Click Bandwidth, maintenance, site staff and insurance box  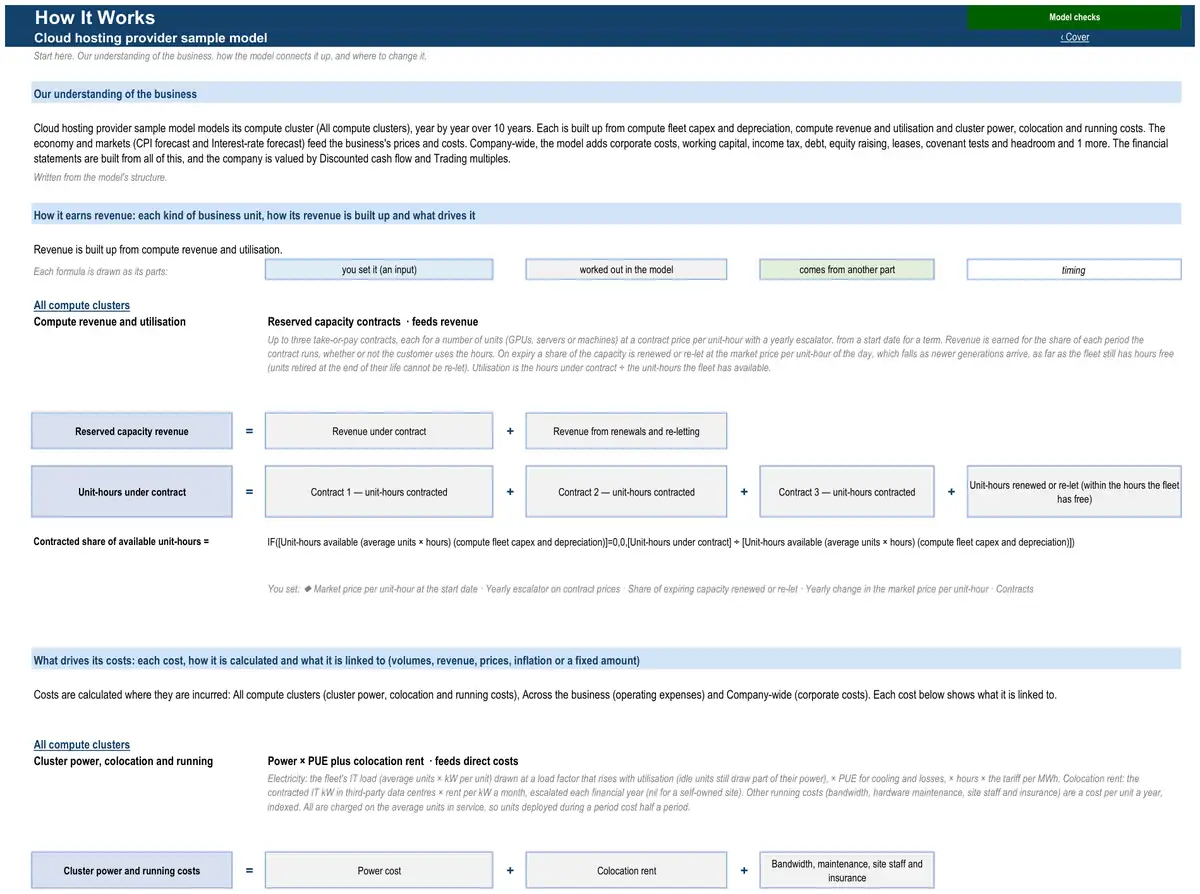847,870
